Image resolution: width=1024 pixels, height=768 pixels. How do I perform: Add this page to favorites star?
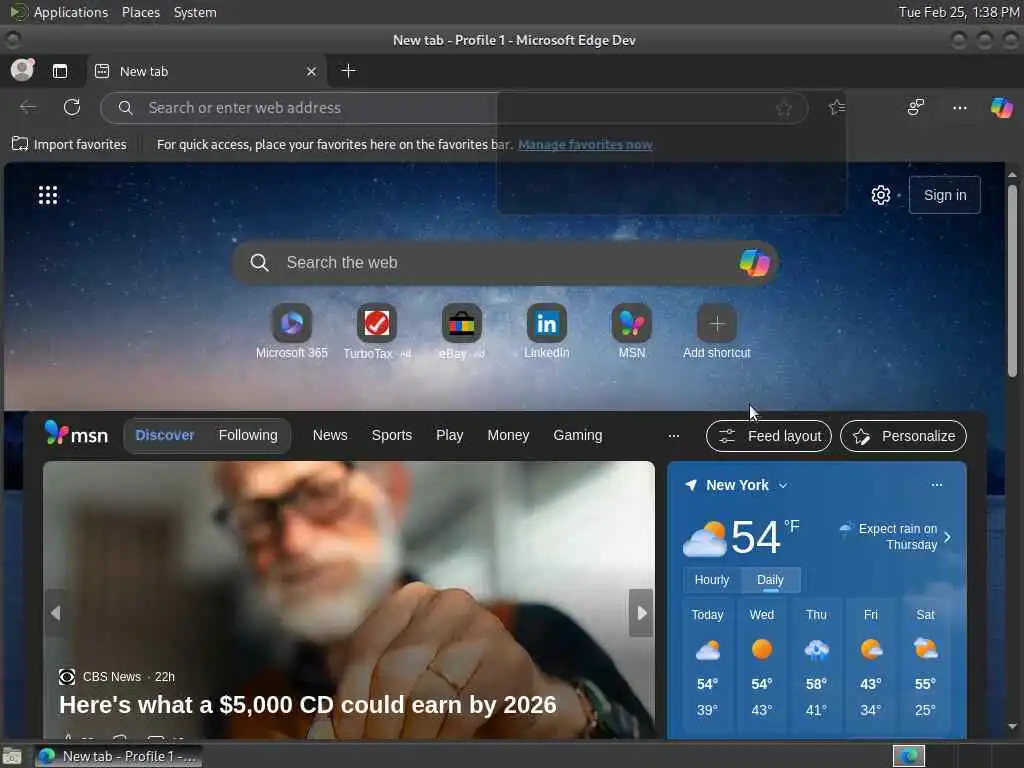pyautogui.click(x=784, y=108)
